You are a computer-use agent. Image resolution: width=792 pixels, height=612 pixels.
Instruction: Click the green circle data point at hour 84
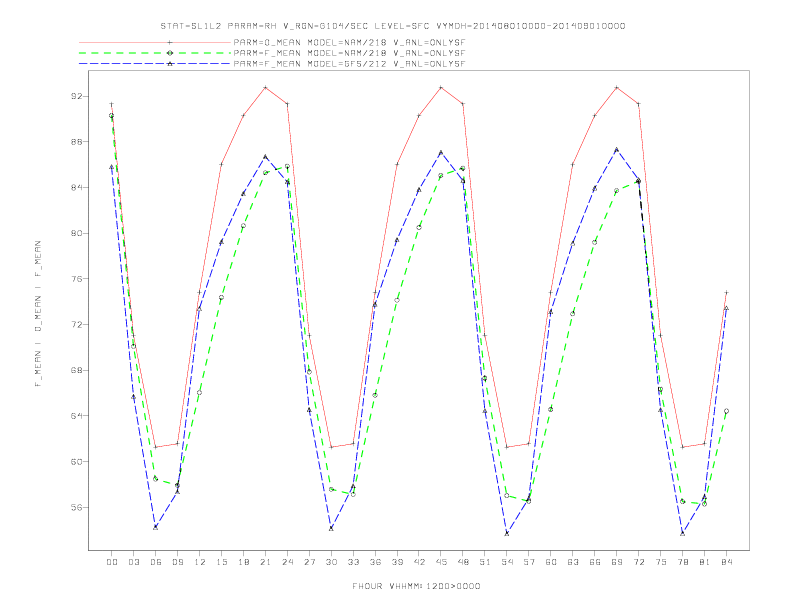point(726,411)
